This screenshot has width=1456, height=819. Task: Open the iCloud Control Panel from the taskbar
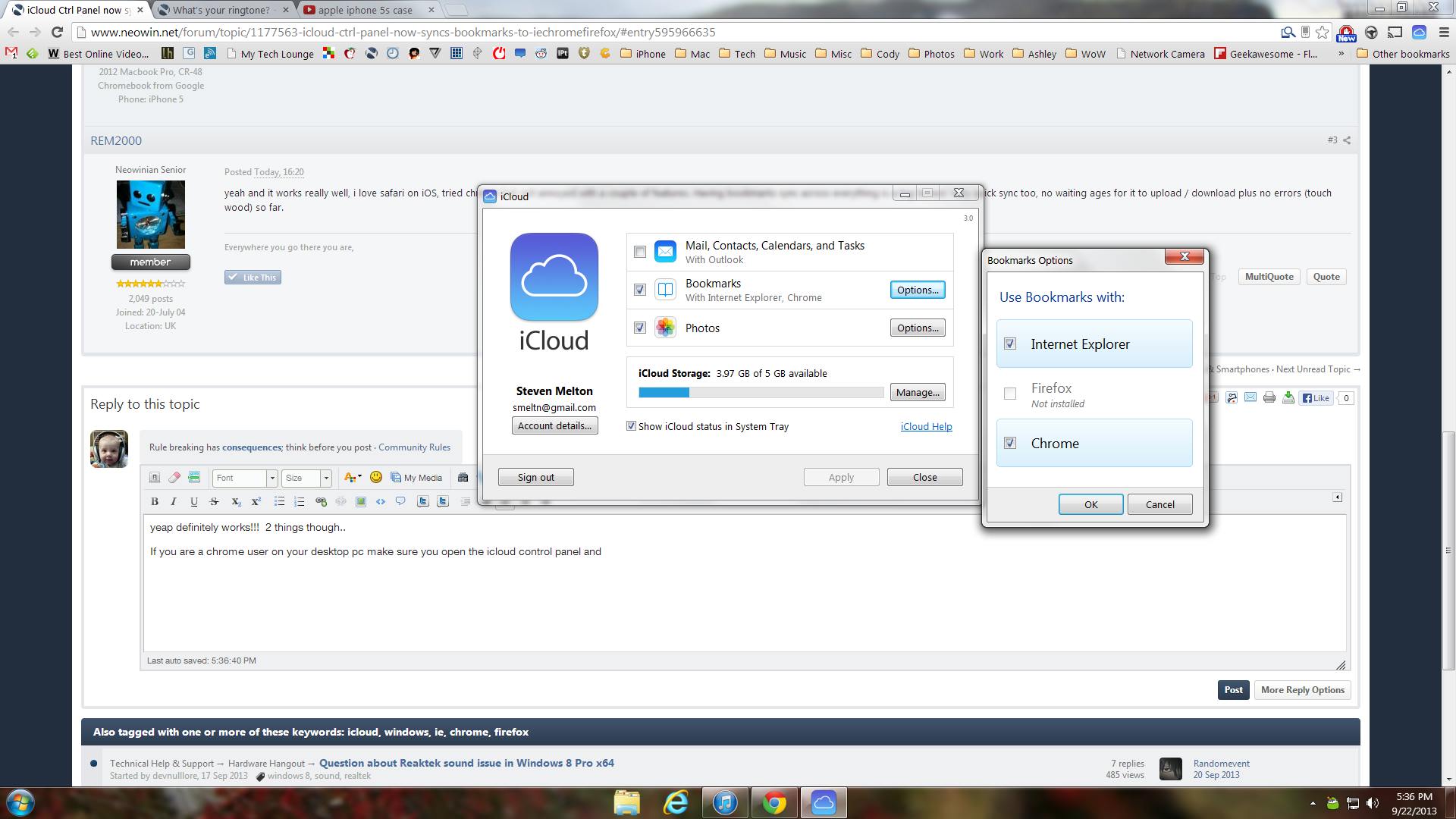click(x=823, y=802)
